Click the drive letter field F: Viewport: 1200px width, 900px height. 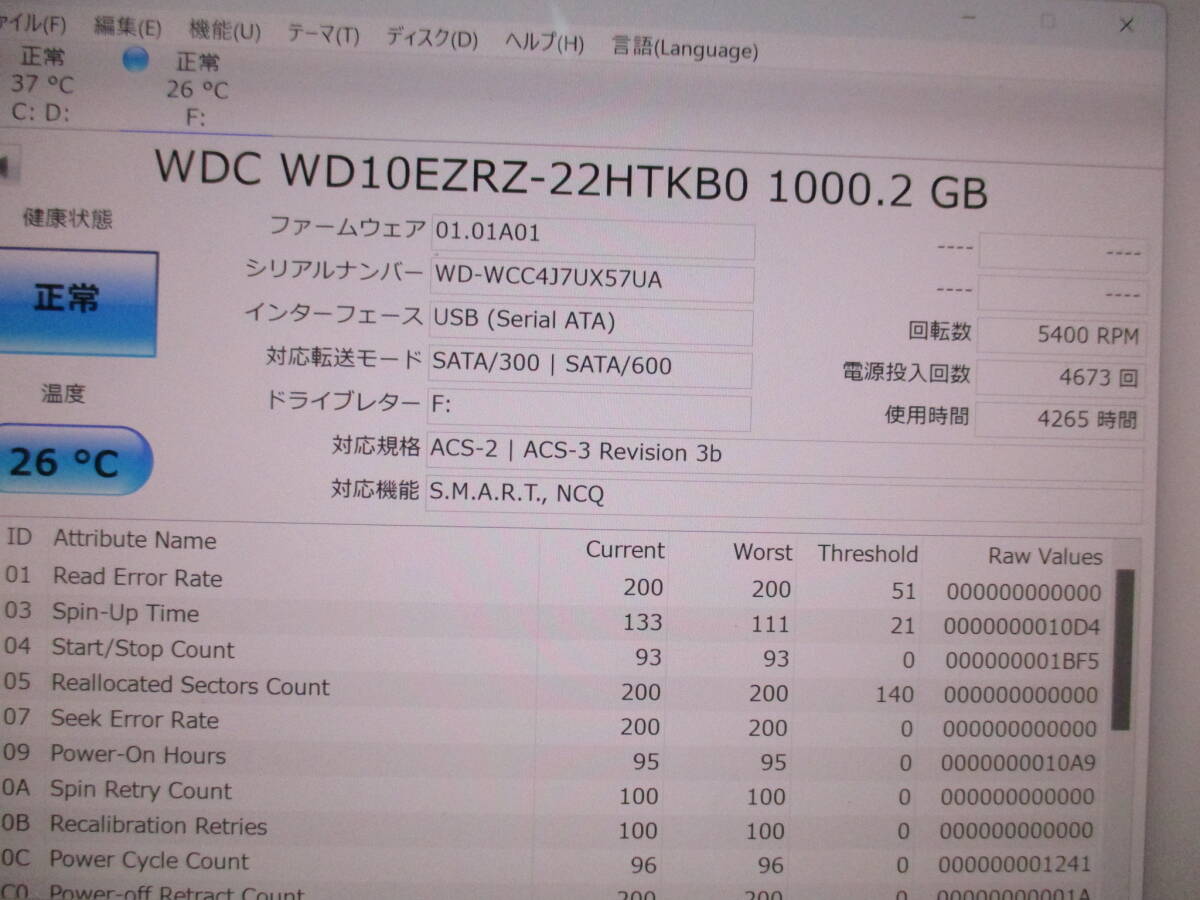point(589,412)
